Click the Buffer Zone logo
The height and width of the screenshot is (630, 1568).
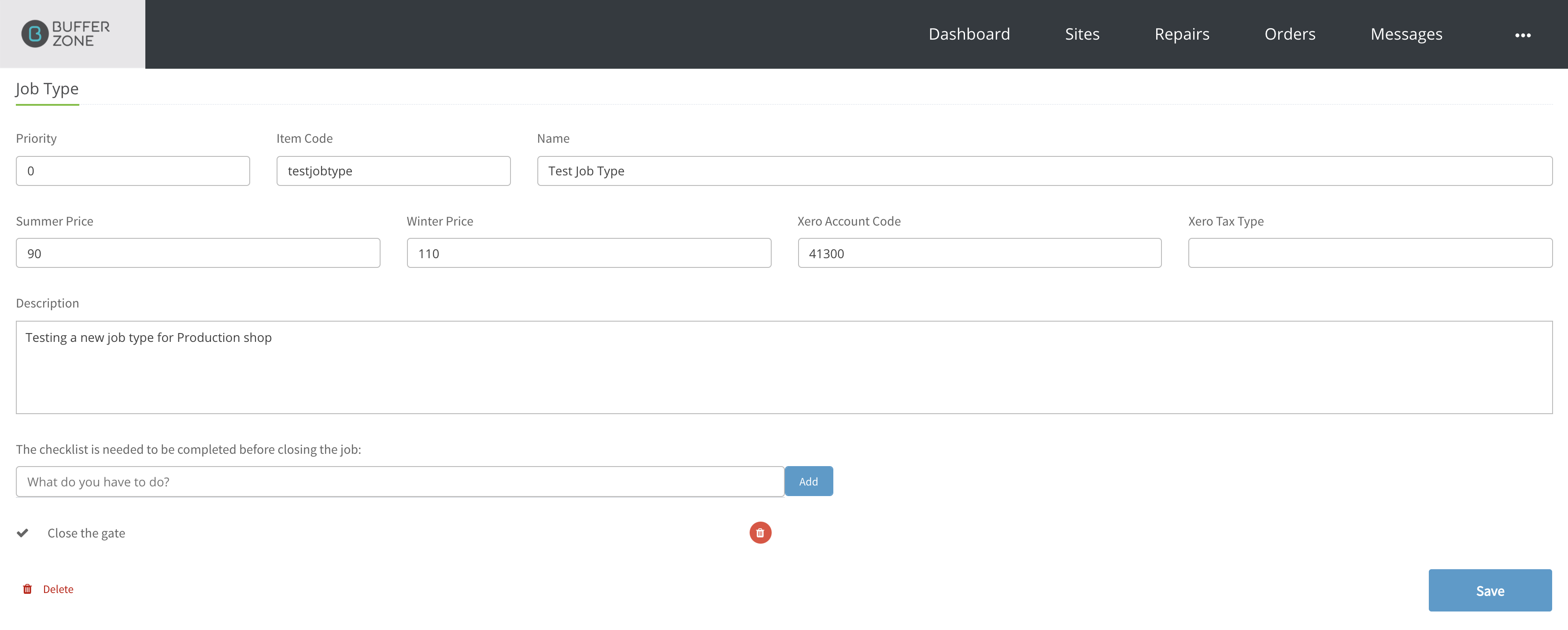tap(66, 34)
